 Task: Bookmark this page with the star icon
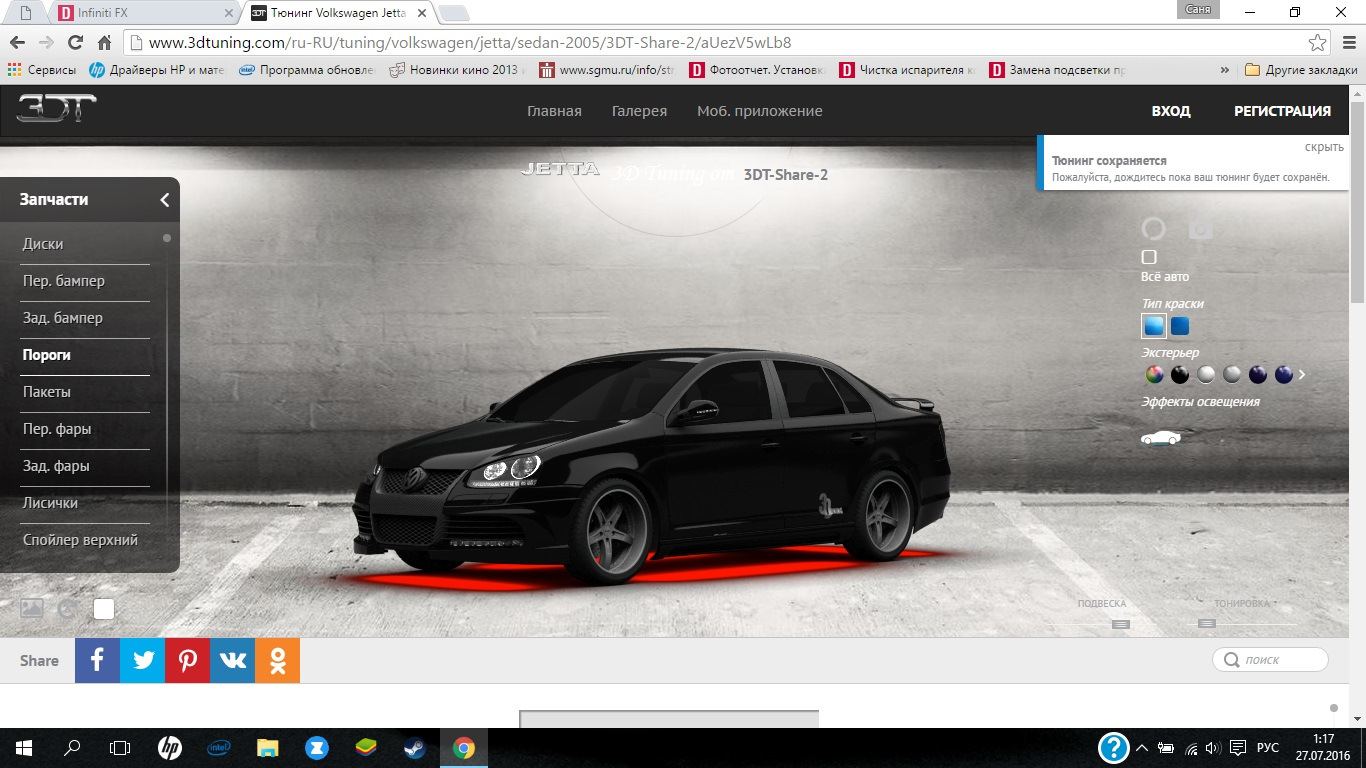pyautogui.click(x=1318, y=43)
